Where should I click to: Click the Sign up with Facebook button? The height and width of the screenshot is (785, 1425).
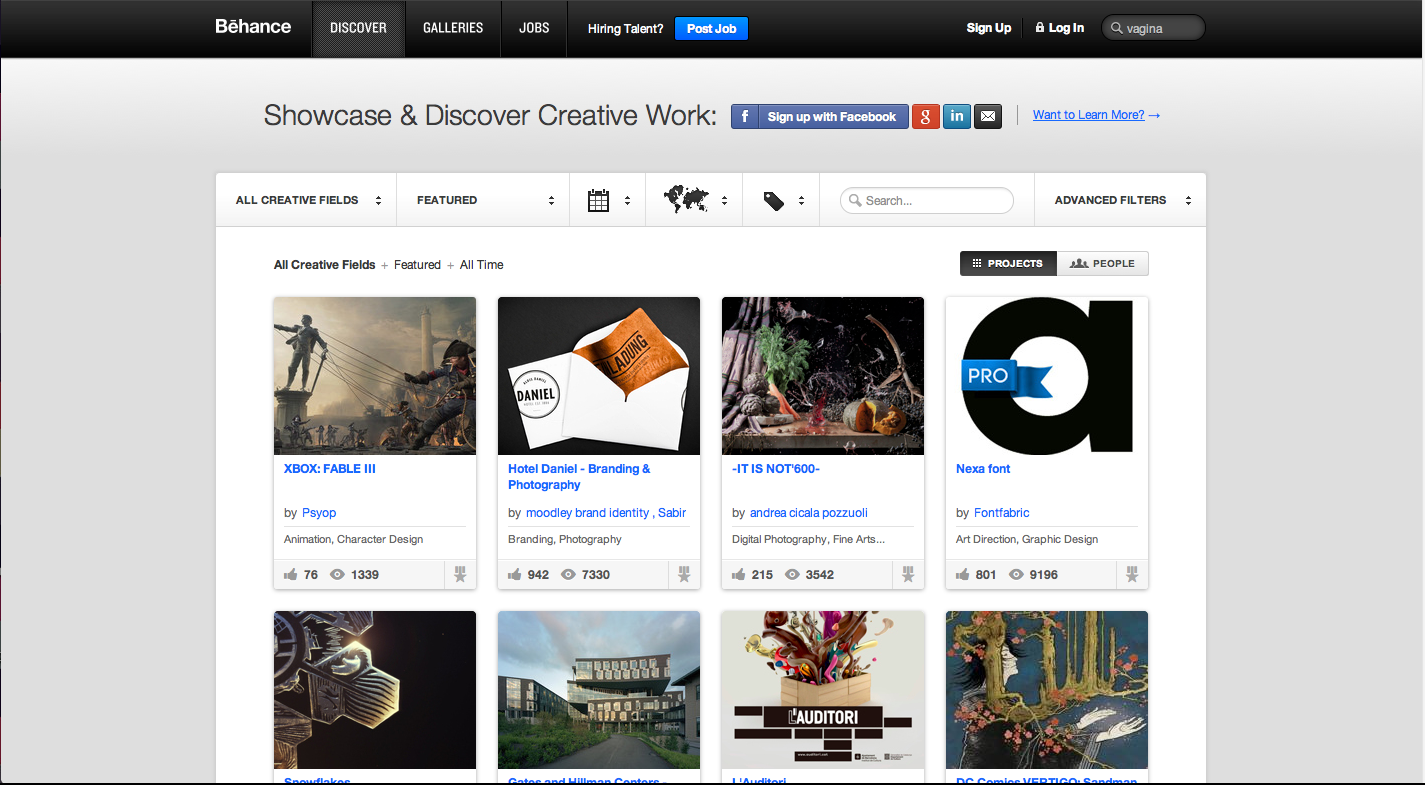point(820,116)
